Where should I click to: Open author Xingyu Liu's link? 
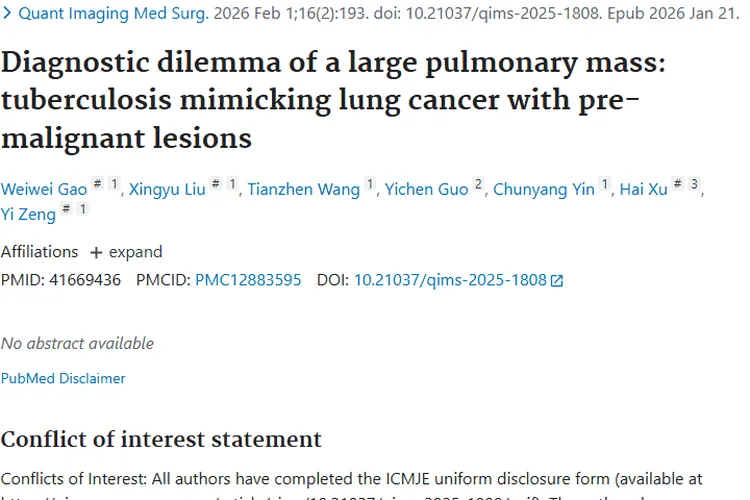coord(168,189)
